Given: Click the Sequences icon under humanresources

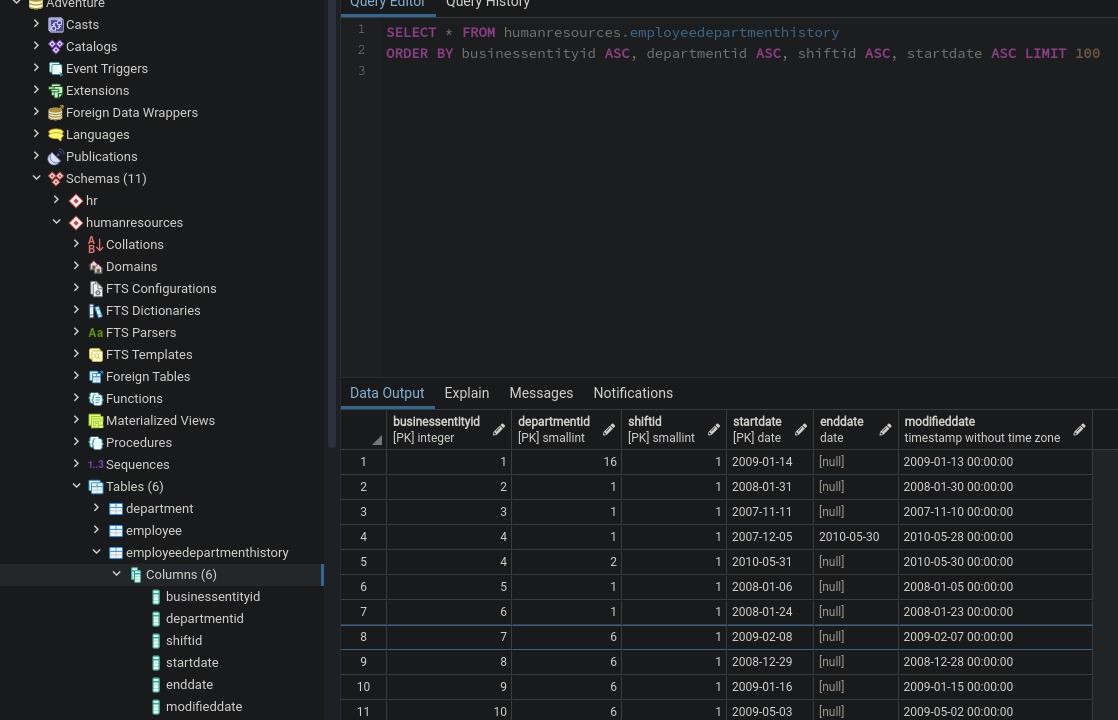Looking at the screenshot, I should [96, 464].
